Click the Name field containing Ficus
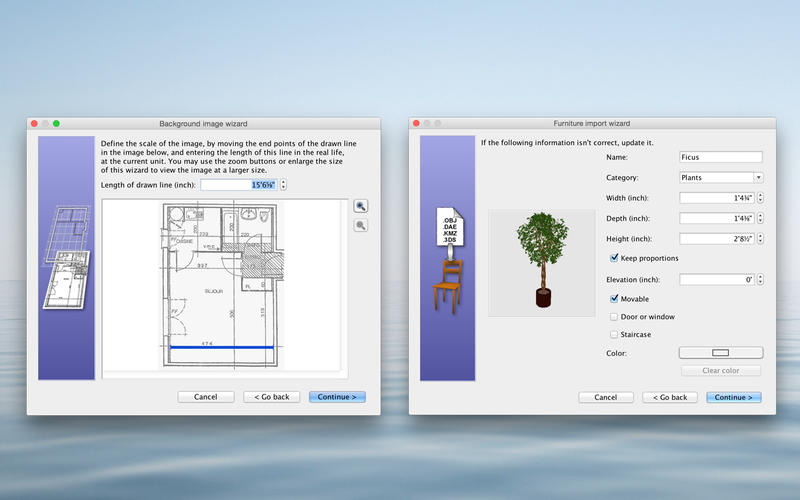 coord(720,157)
